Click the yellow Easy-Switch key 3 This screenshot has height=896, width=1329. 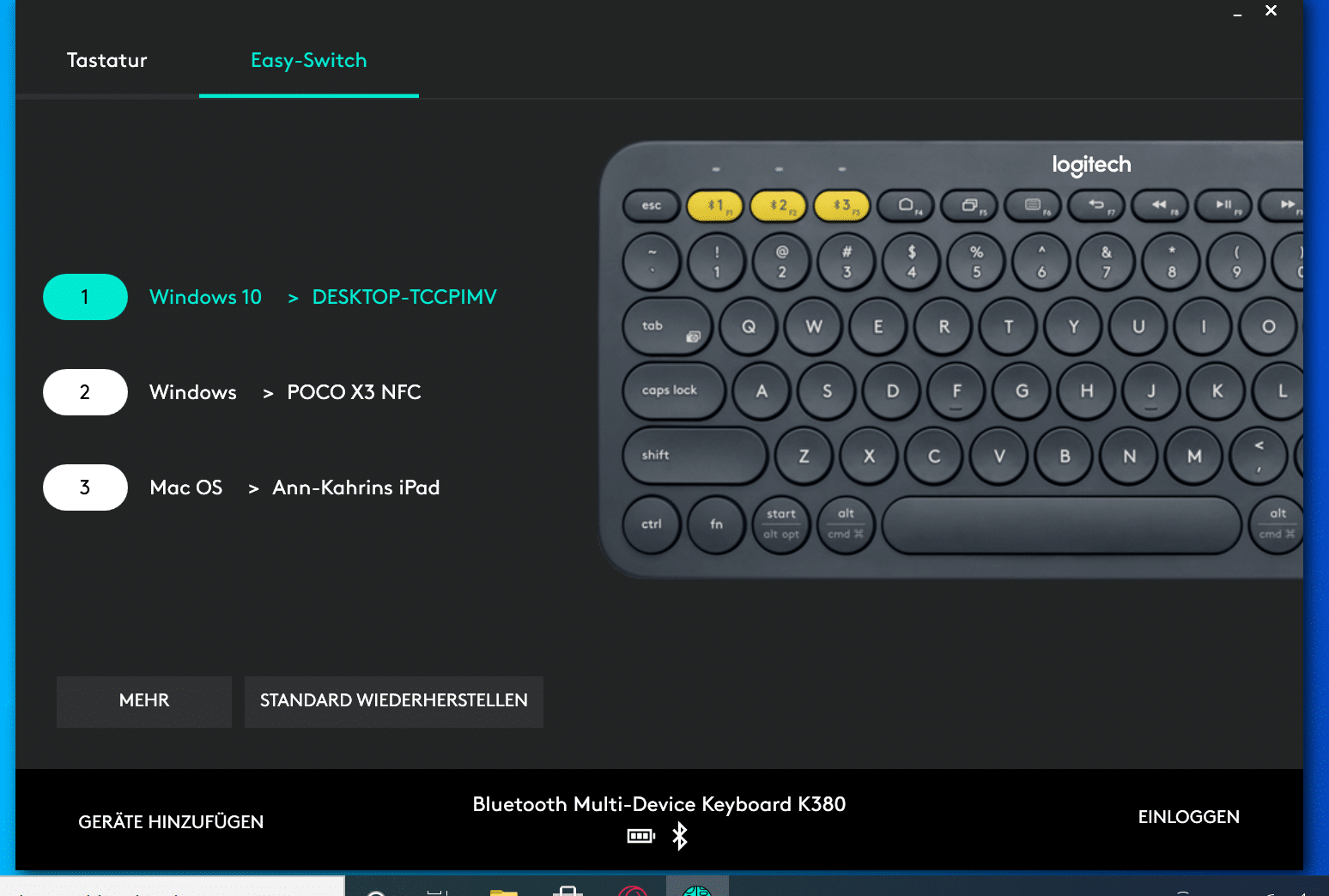click(842, 206)
